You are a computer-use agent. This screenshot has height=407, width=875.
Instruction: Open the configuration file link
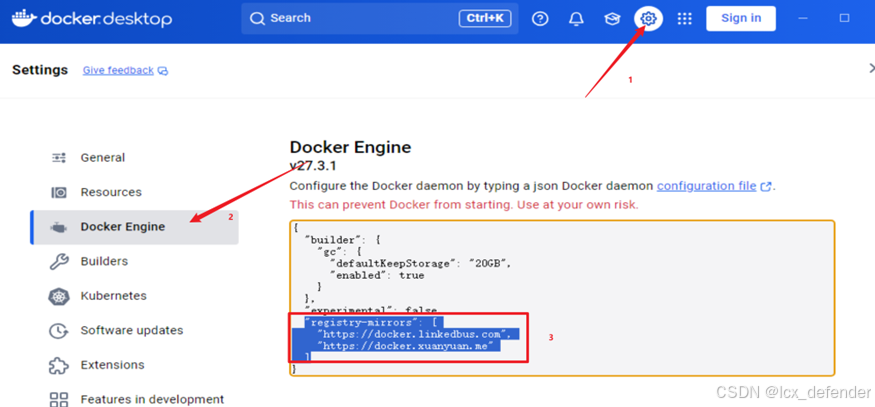pos(706,186)
